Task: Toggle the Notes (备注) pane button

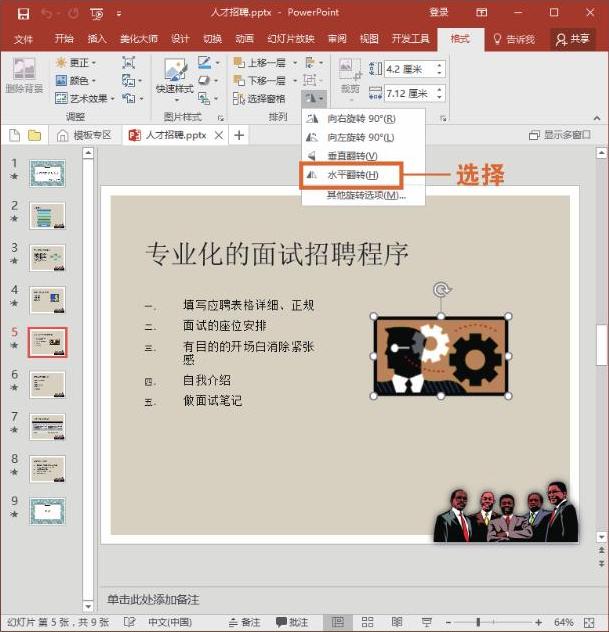Action: pyautogui.click(x=245, y=622)
